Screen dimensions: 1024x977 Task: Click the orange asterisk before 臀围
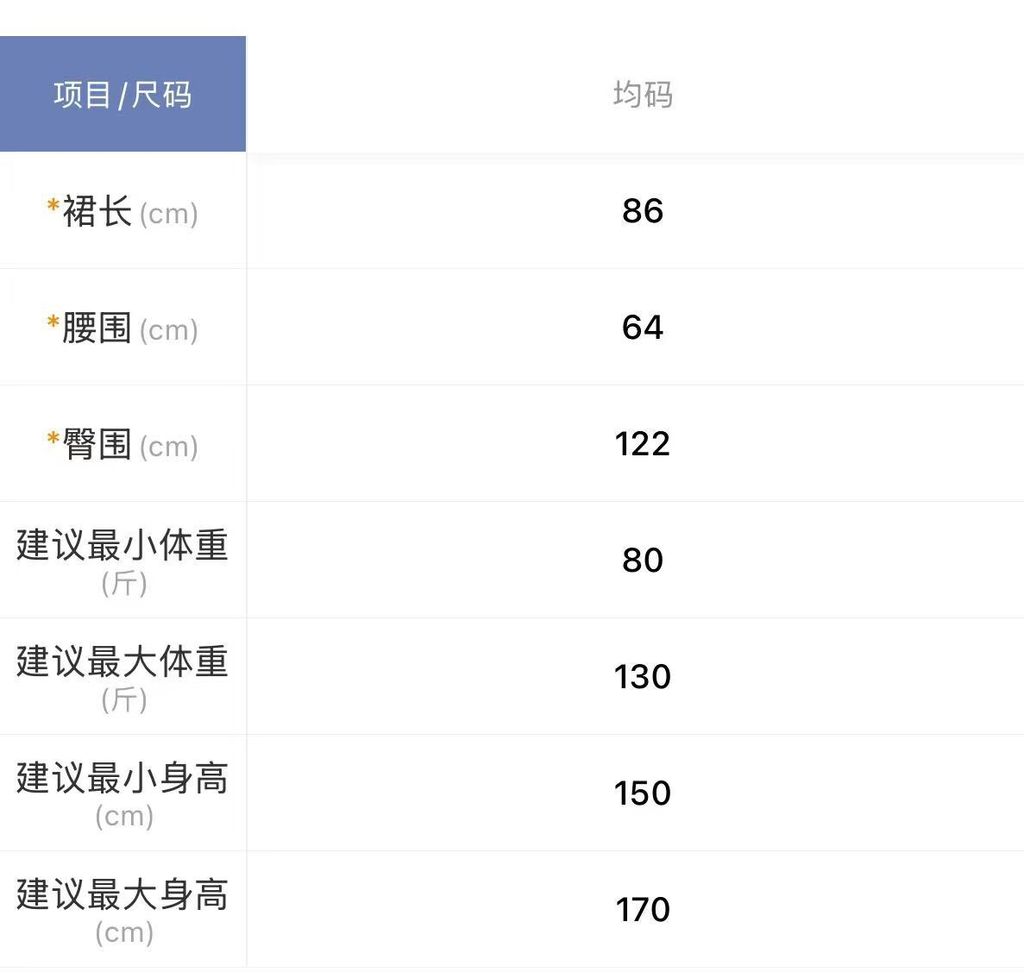53,438
